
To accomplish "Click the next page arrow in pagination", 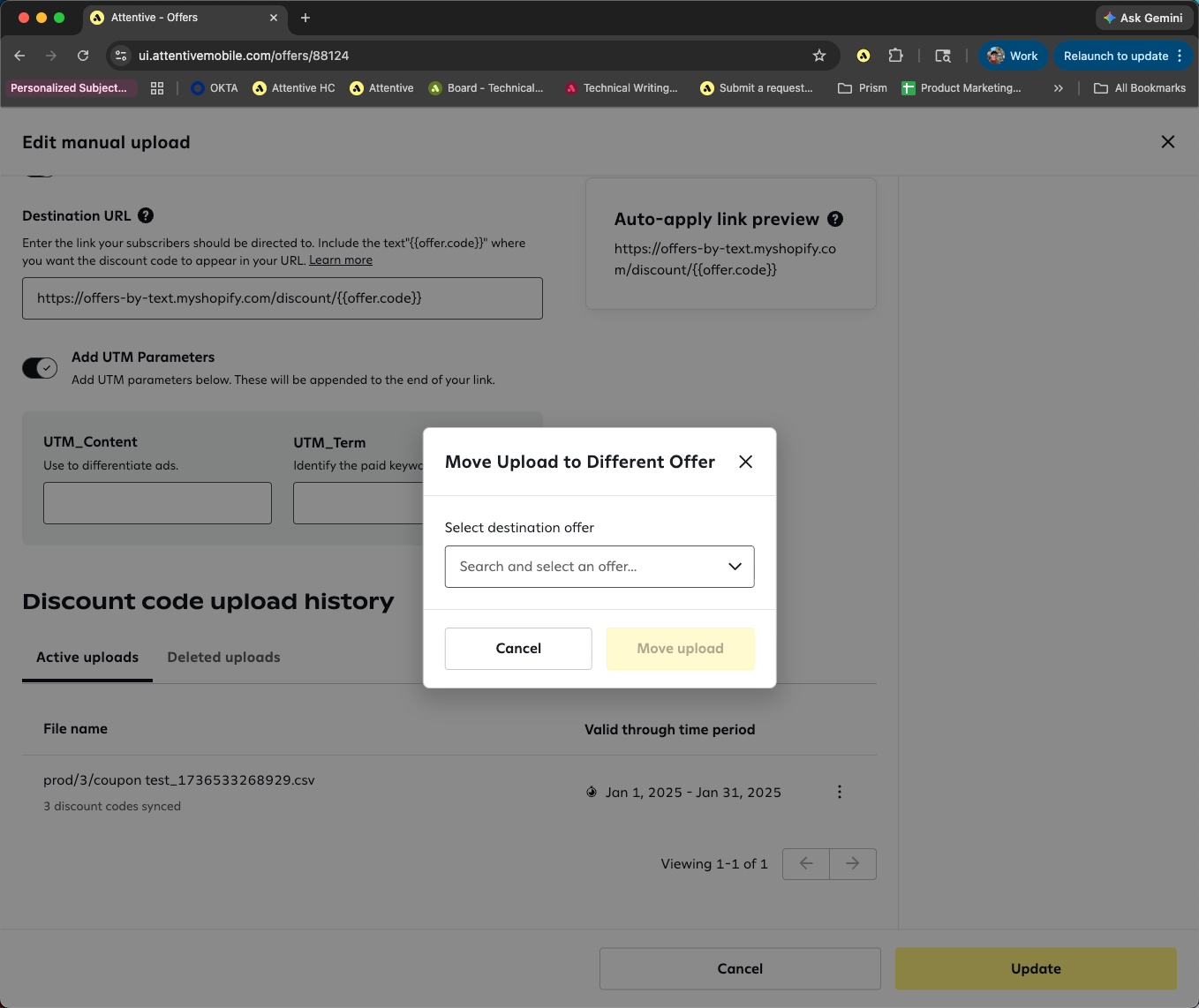I will click(x=852, y=863).
